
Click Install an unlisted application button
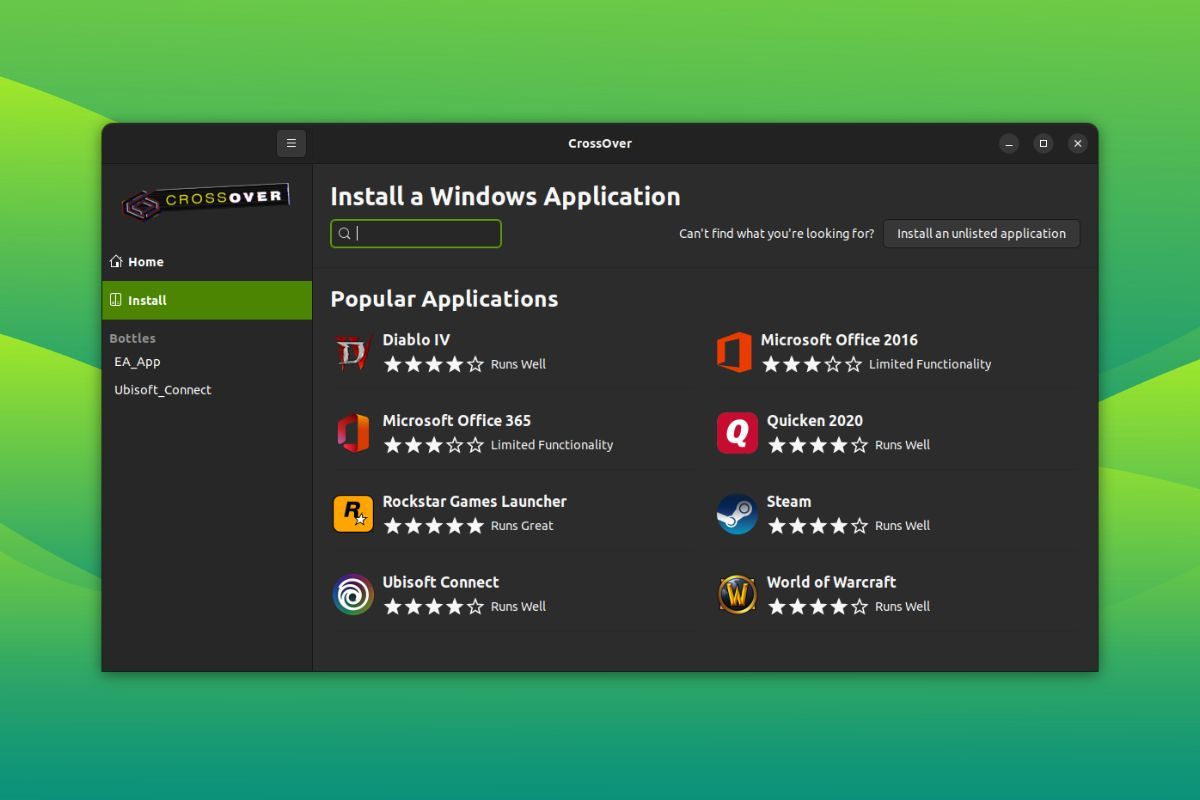[981, 233]
